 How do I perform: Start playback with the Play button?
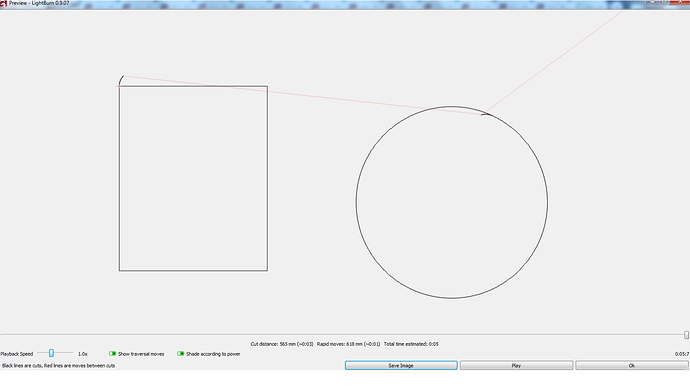click(x=516, y=366)
